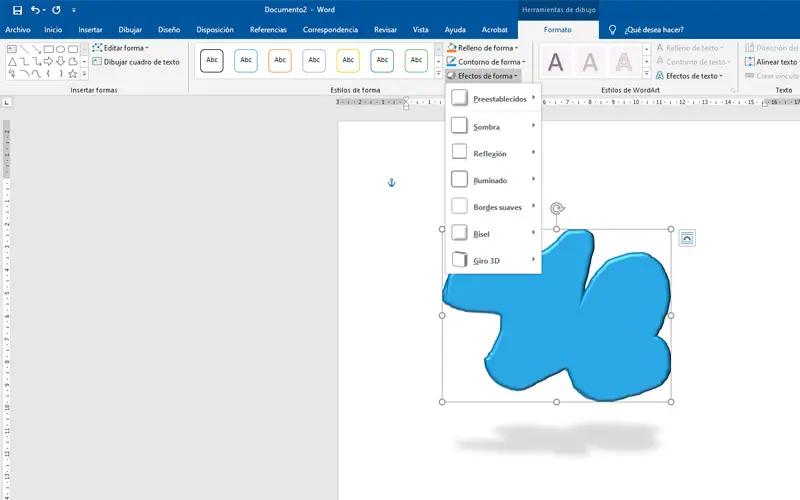Redo the last action
This screenshot has height=500, width=800.
56,10
